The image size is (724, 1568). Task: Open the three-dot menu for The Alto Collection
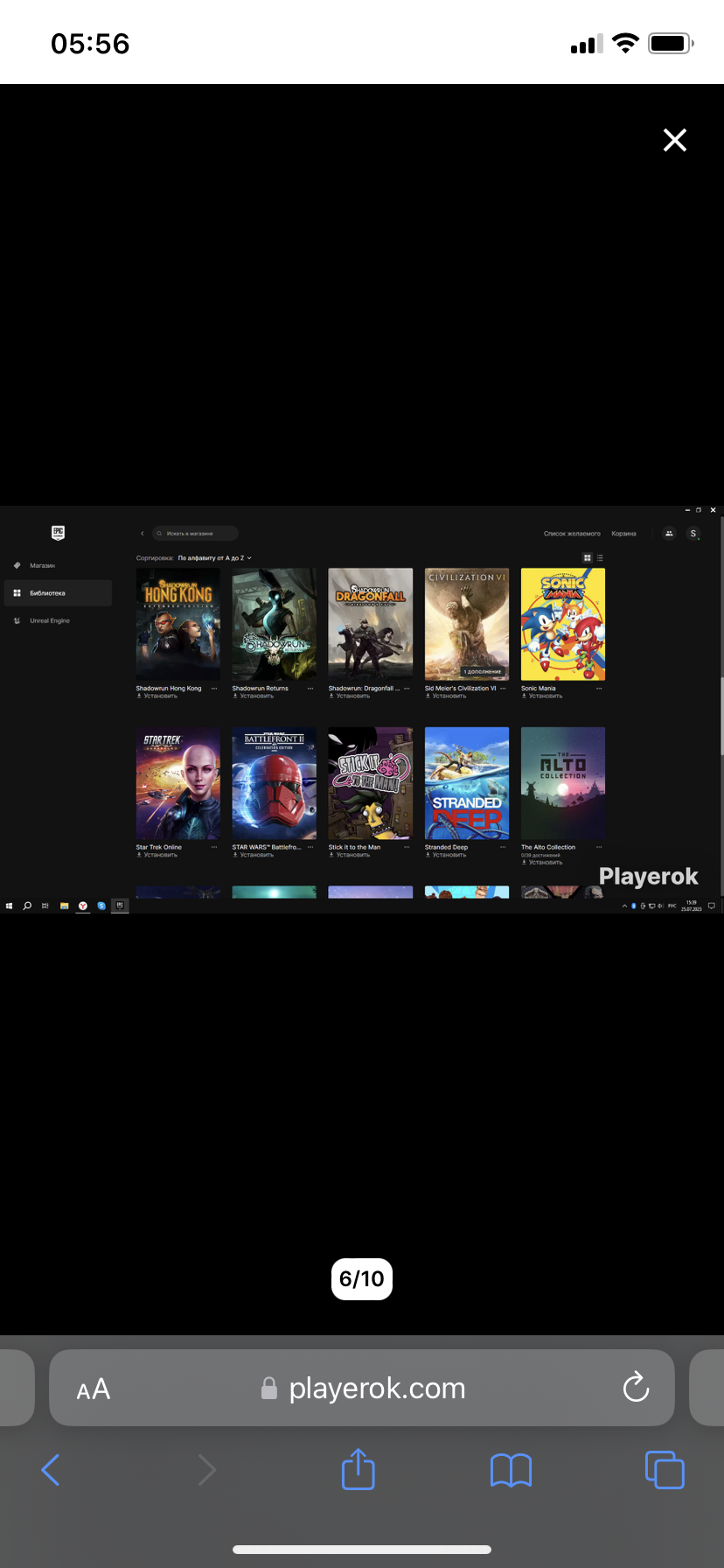click(x=599, y=847)
